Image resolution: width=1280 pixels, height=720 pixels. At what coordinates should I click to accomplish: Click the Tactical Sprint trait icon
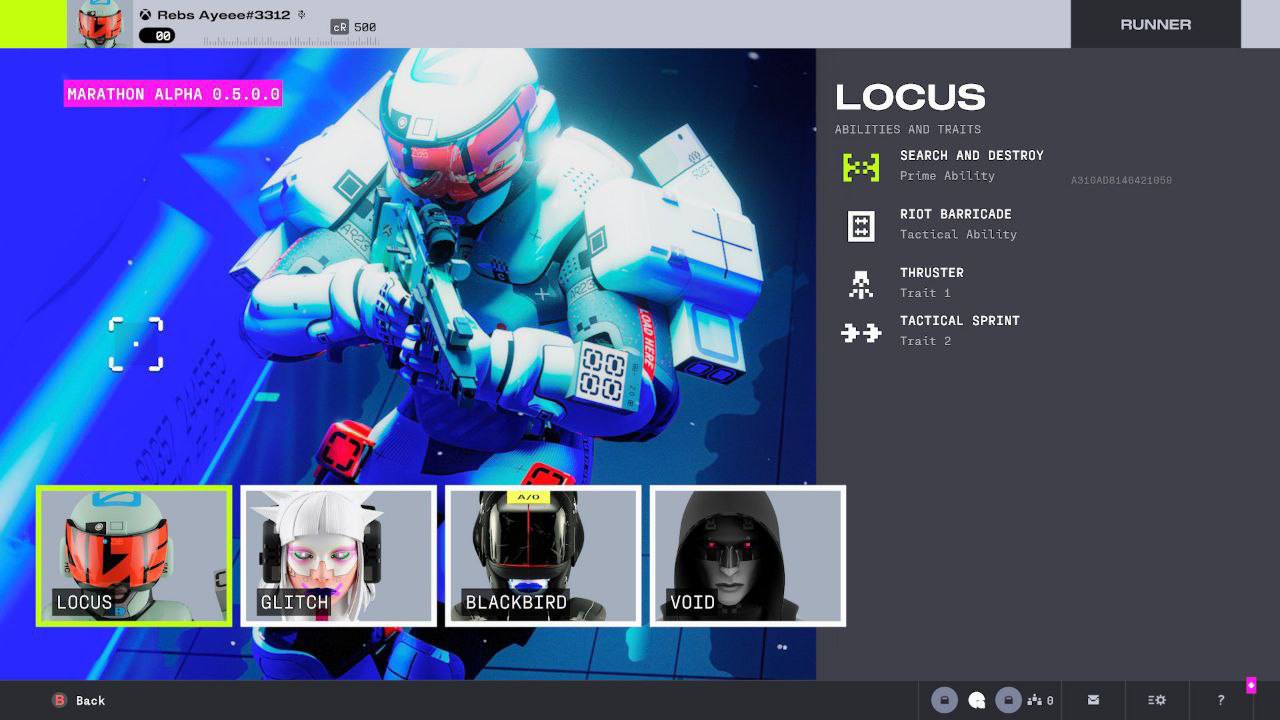point(861,333)
